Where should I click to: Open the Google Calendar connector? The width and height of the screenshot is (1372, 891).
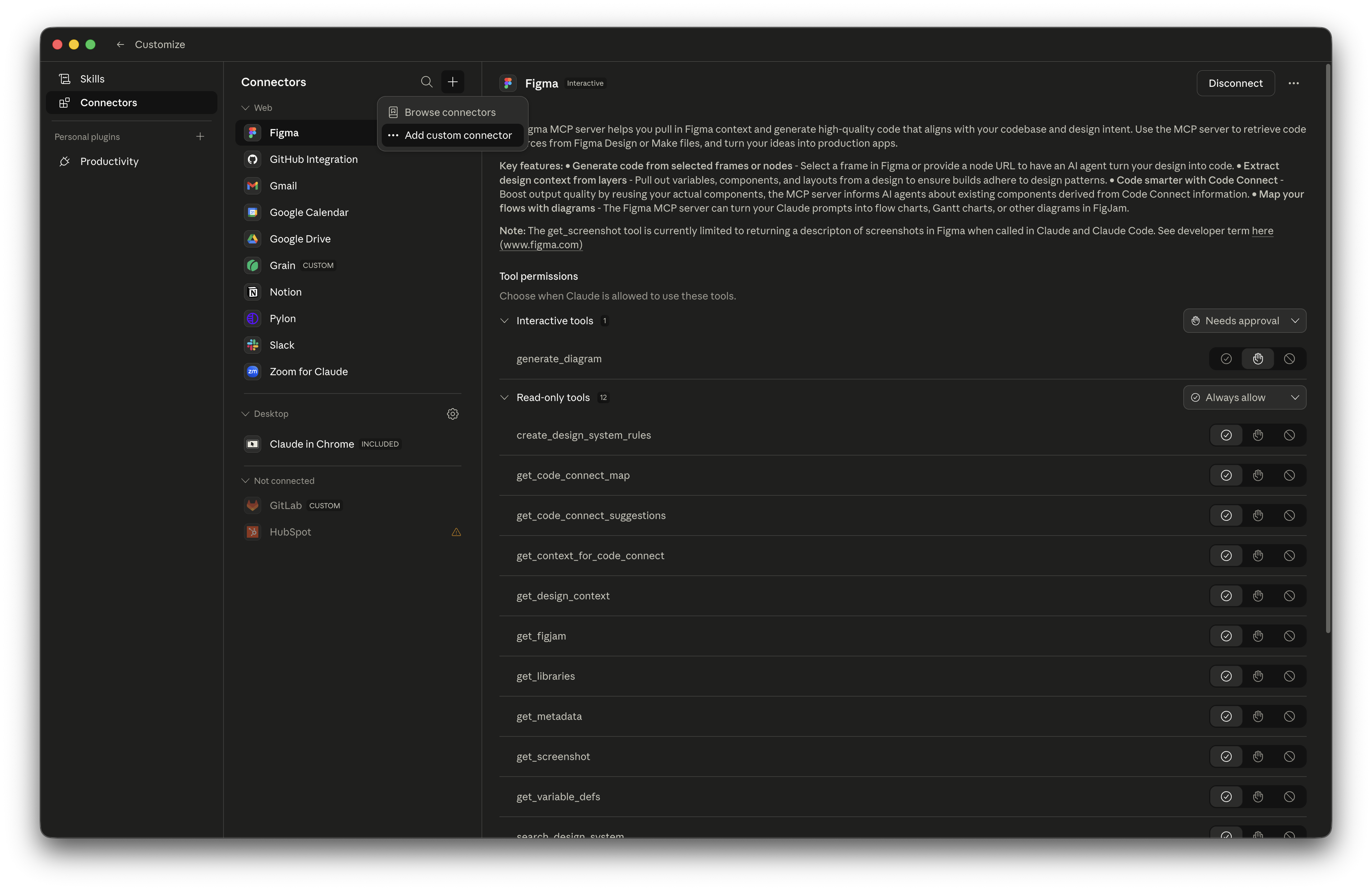tap(309, 212)
